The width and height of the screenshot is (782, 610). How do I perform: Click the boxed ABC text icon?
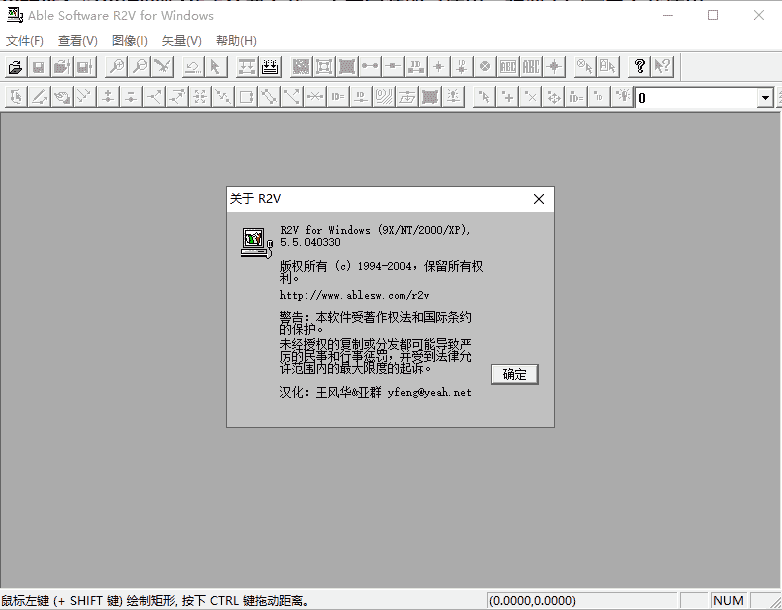click(x=508, y=66)
